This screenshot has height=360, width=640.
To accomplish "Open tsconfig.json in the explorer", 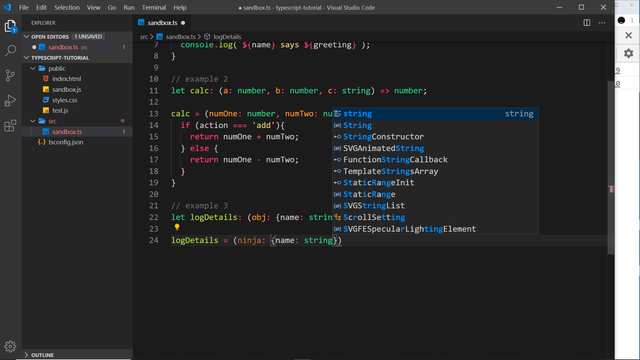I will coord(66,142).
